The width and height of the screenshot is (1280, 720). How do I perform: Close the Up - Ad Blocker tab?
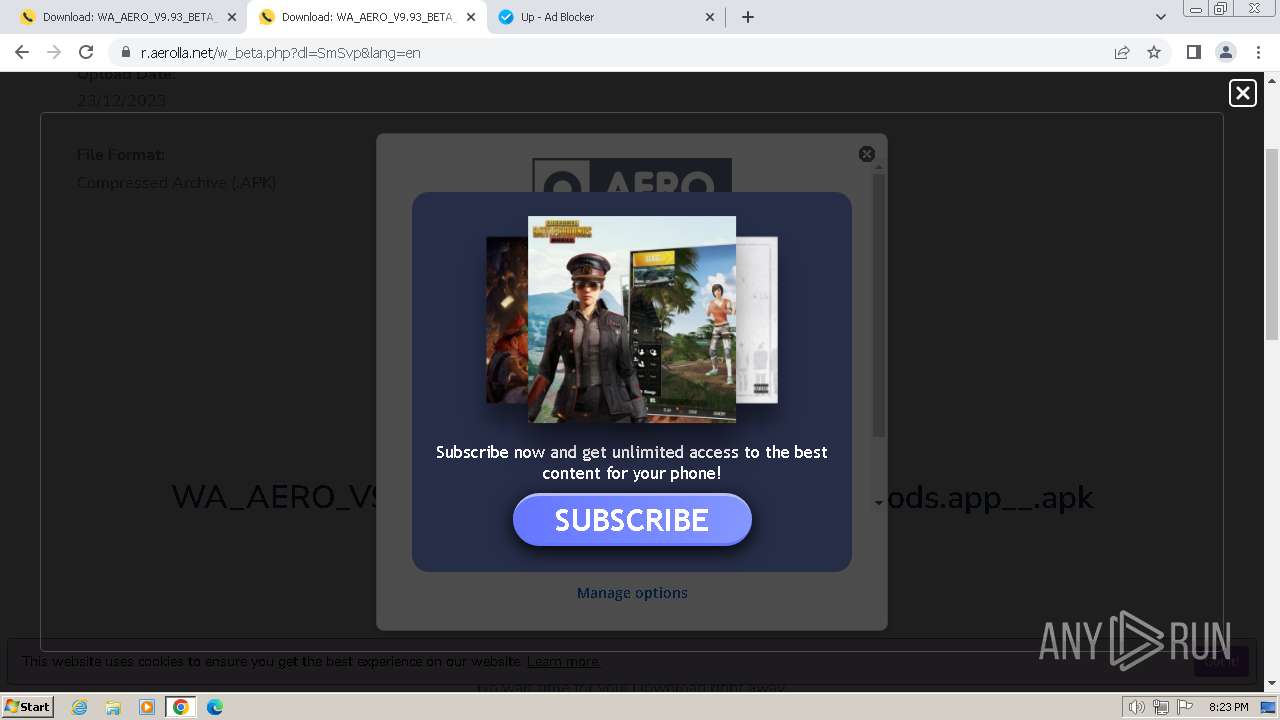coord(710,17)
